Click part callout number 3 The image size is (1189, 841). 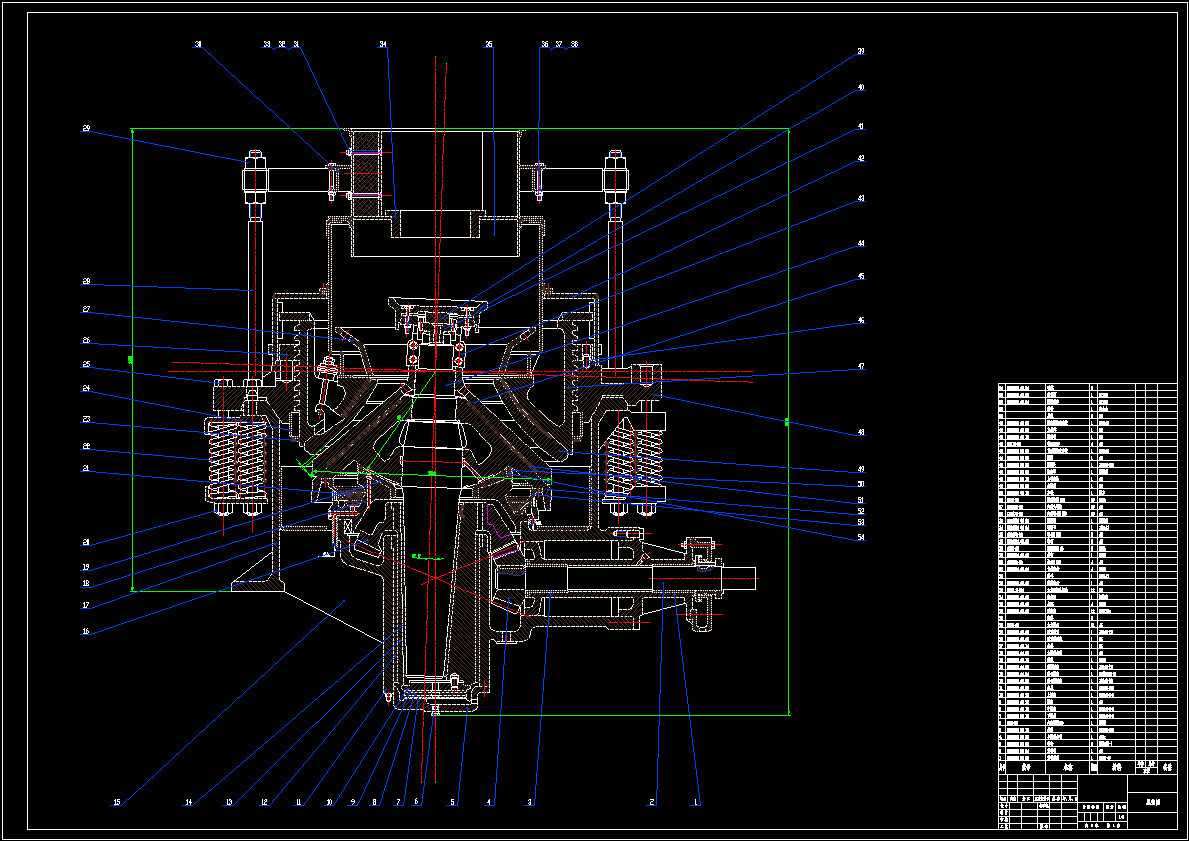[531, 802]
